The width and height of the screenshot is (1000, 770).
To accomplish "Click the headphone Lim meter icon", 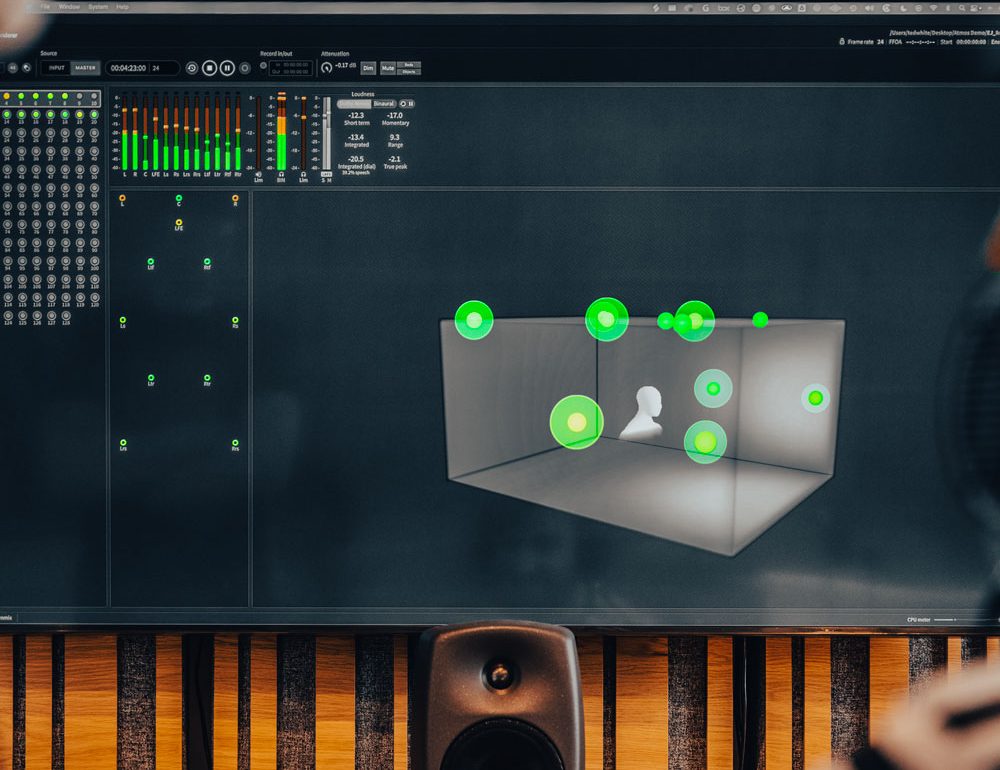I will pos(304,174).
